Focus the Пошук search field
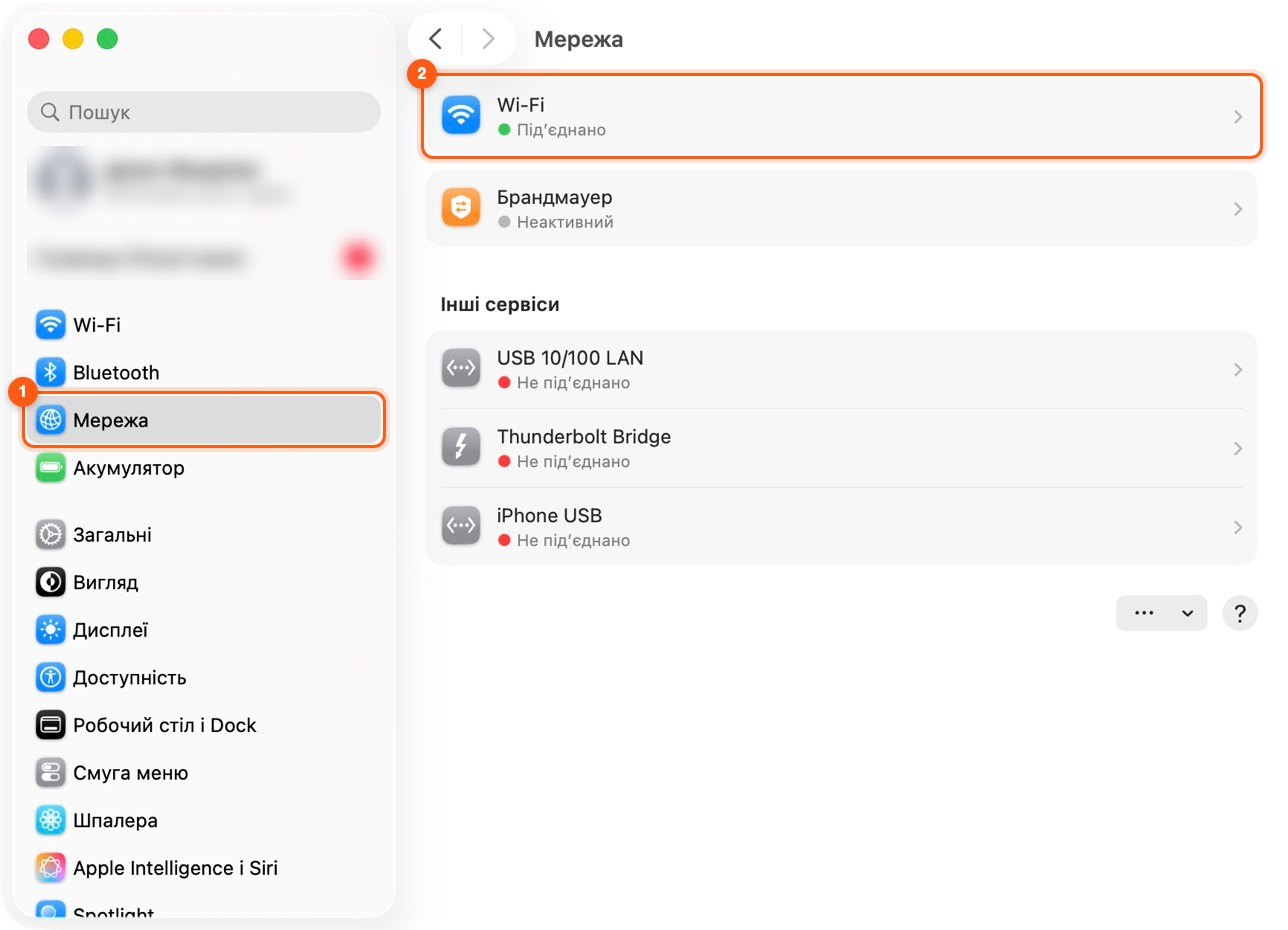 (x=204, y=112)
